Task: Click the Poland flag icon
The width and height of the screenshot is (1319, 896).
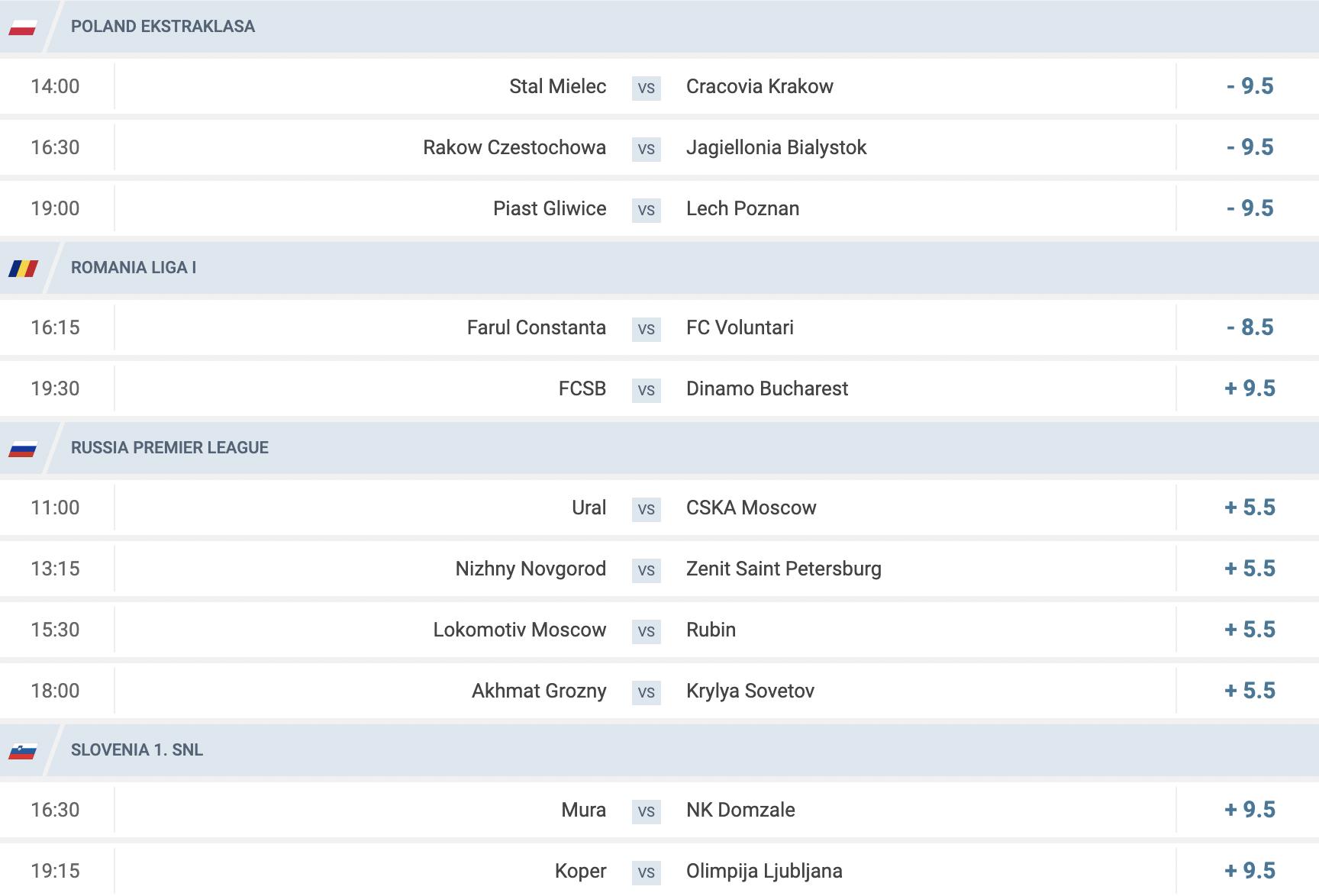Action: [23, 27]
